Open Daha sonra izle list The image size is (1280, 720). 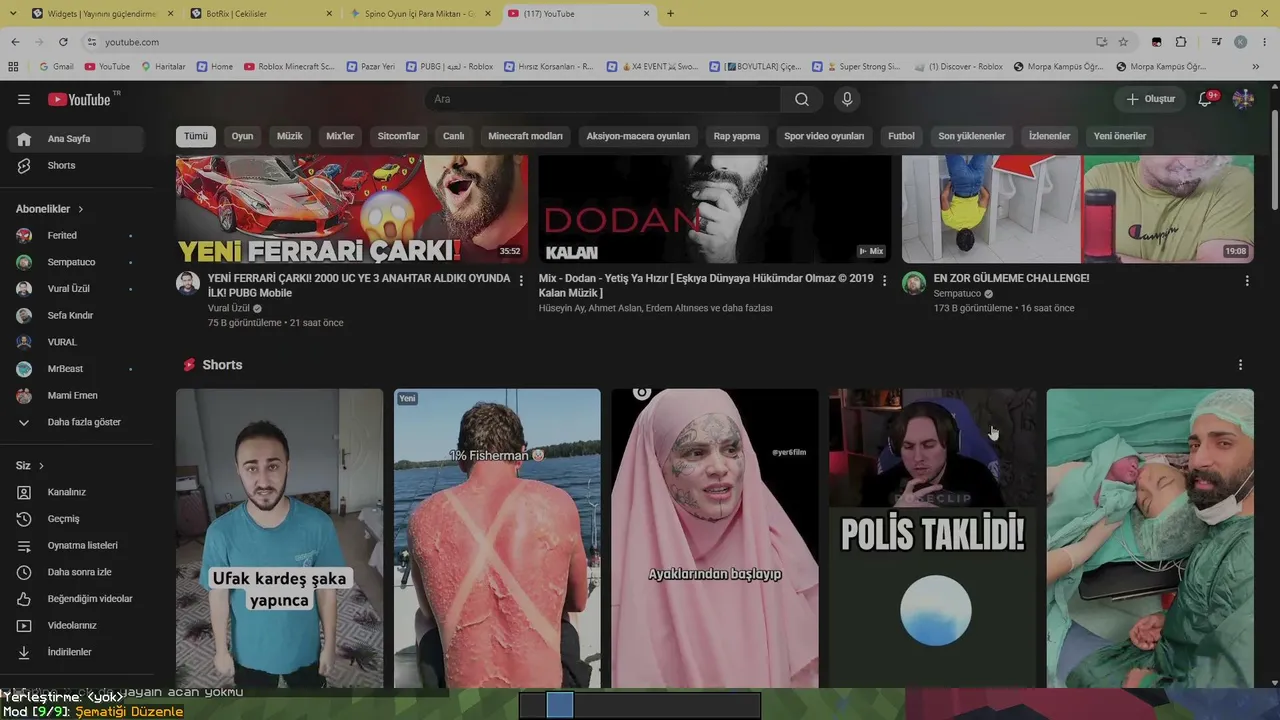click(x=76, y=572)
